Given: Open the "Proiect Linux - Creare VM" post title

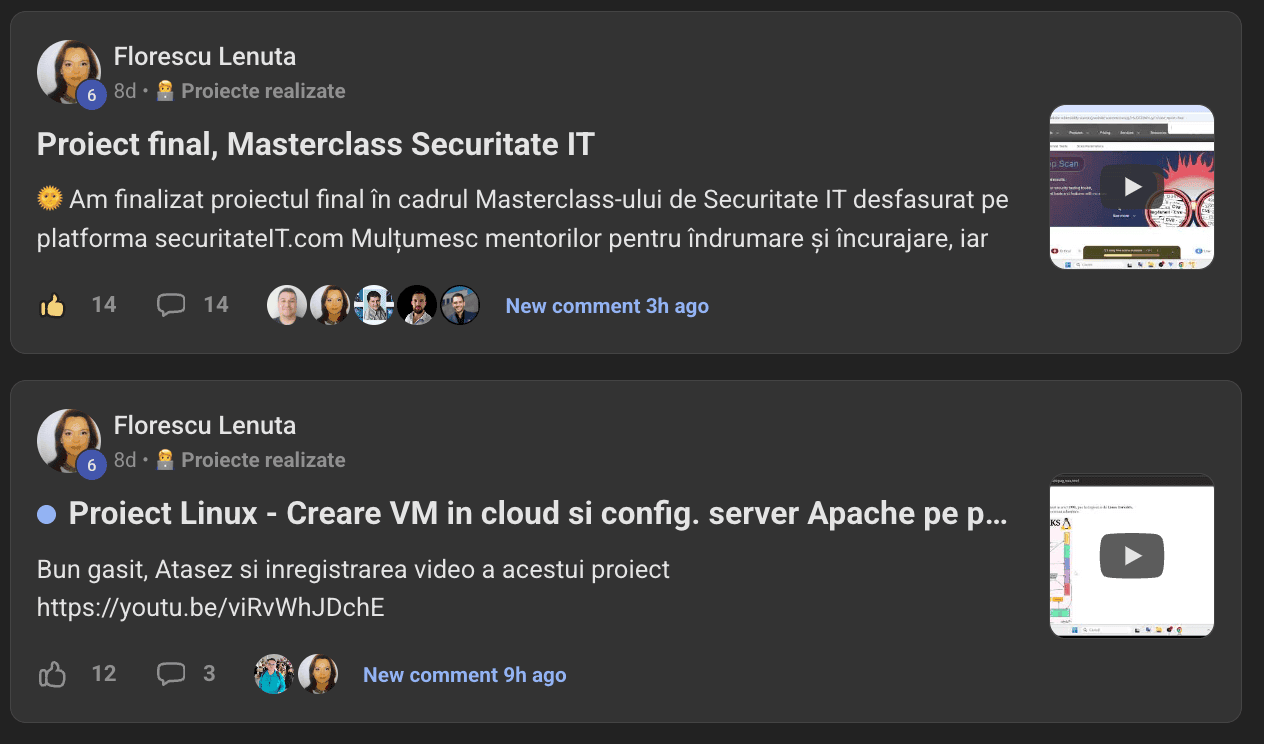Looking at the screenshot, I should (538, 514).
